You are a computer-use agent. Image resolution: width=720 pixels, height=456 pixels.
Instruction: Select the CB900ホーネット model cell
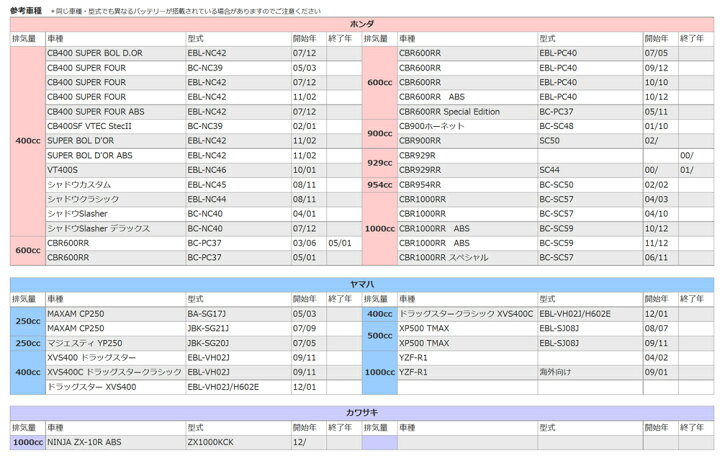coord(467,126)
